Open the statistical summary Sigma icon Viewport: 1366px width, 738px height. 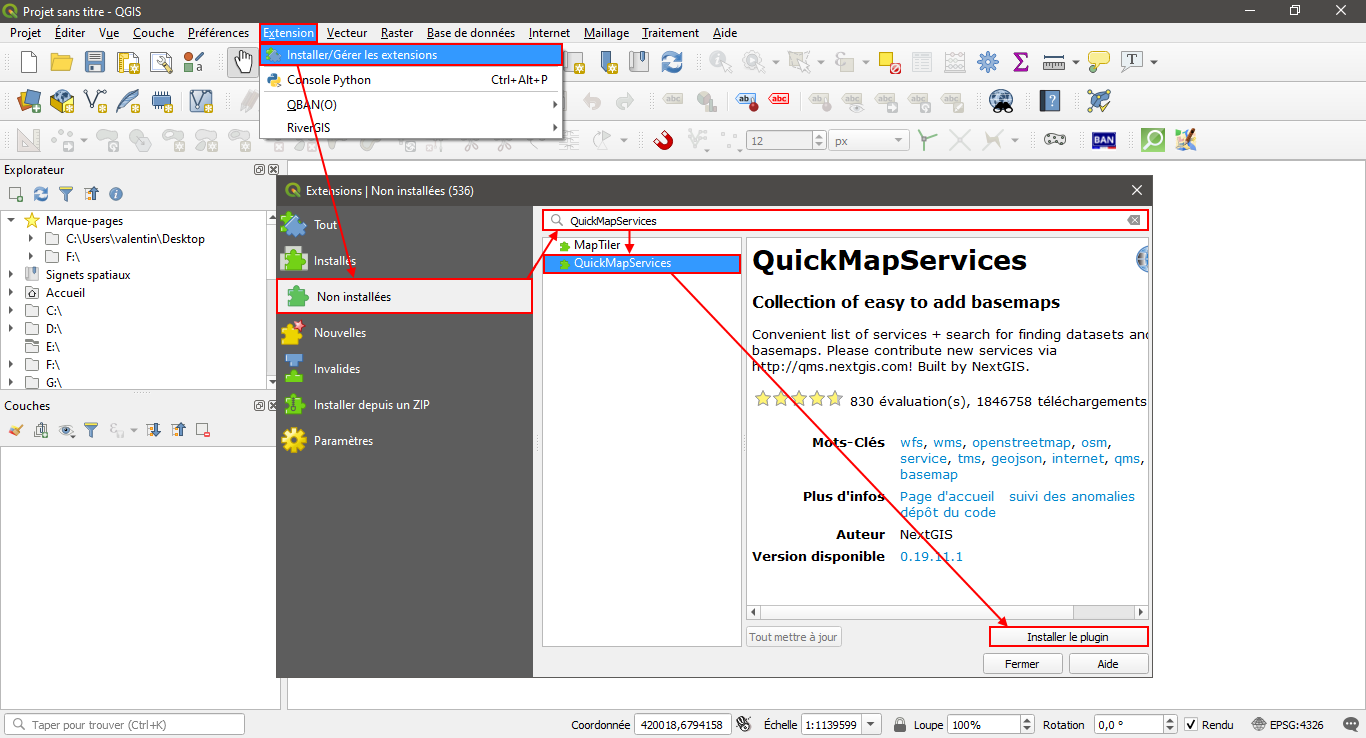coord(1021,62)
